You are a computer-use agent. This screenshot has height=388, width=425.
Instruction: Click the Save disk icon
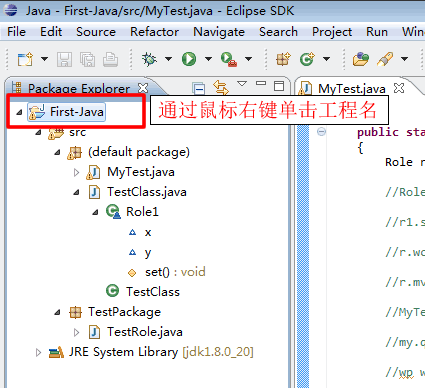tap(64, 59)
